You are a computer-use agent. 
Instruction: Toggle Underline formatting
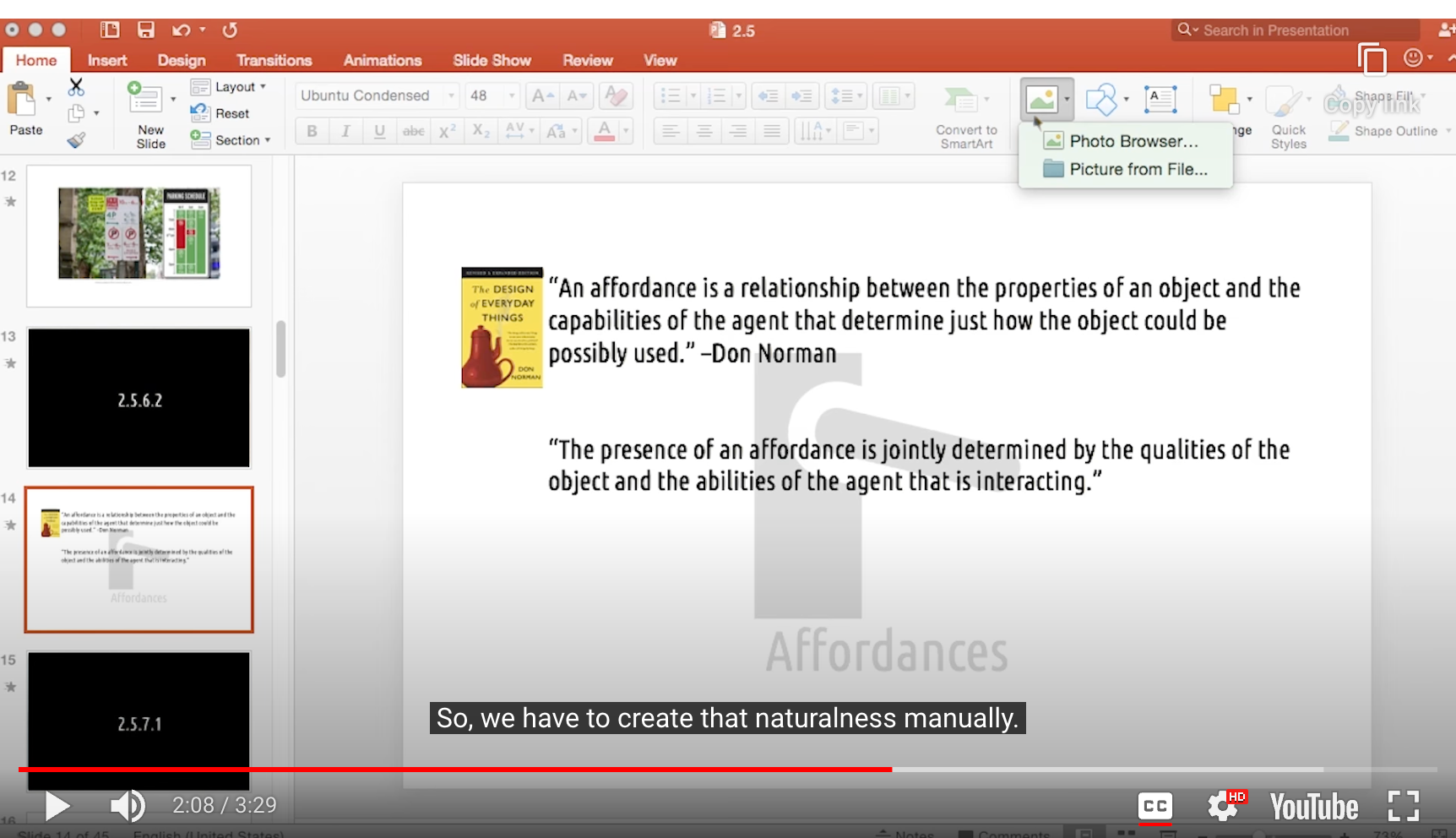[x=379, y=131]
